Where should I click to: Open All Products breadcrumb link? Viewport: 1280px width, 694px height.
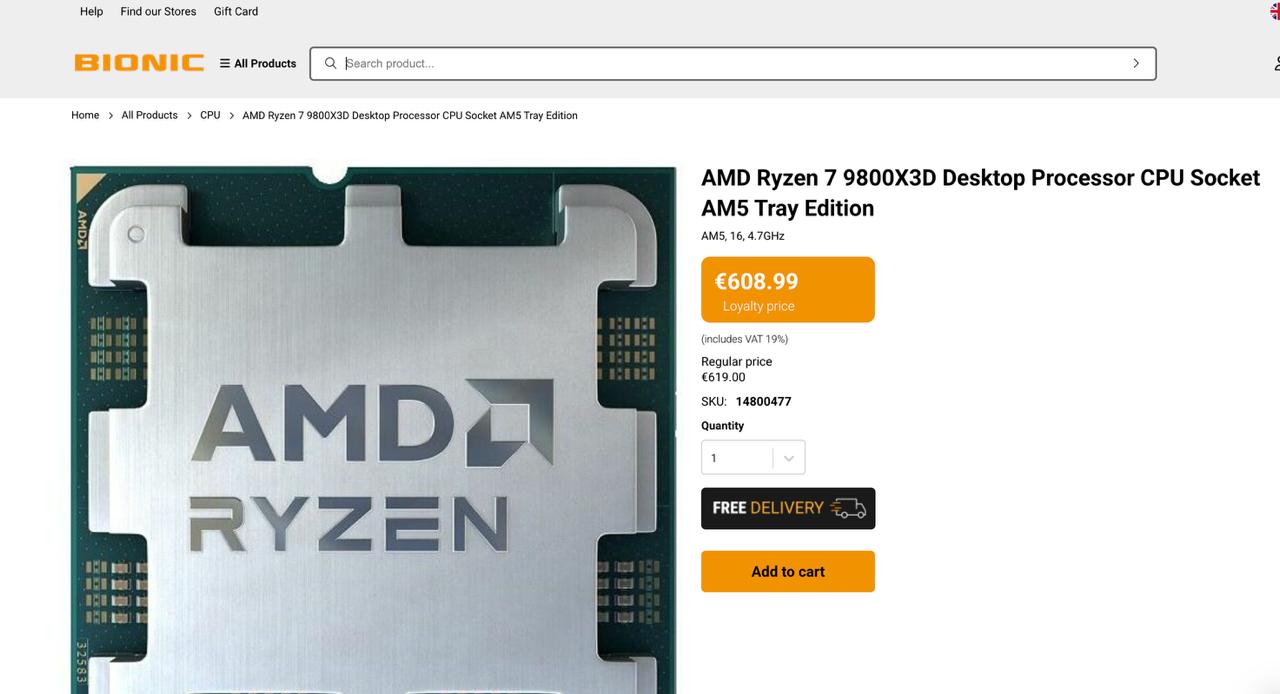click(x=149, y=115)
